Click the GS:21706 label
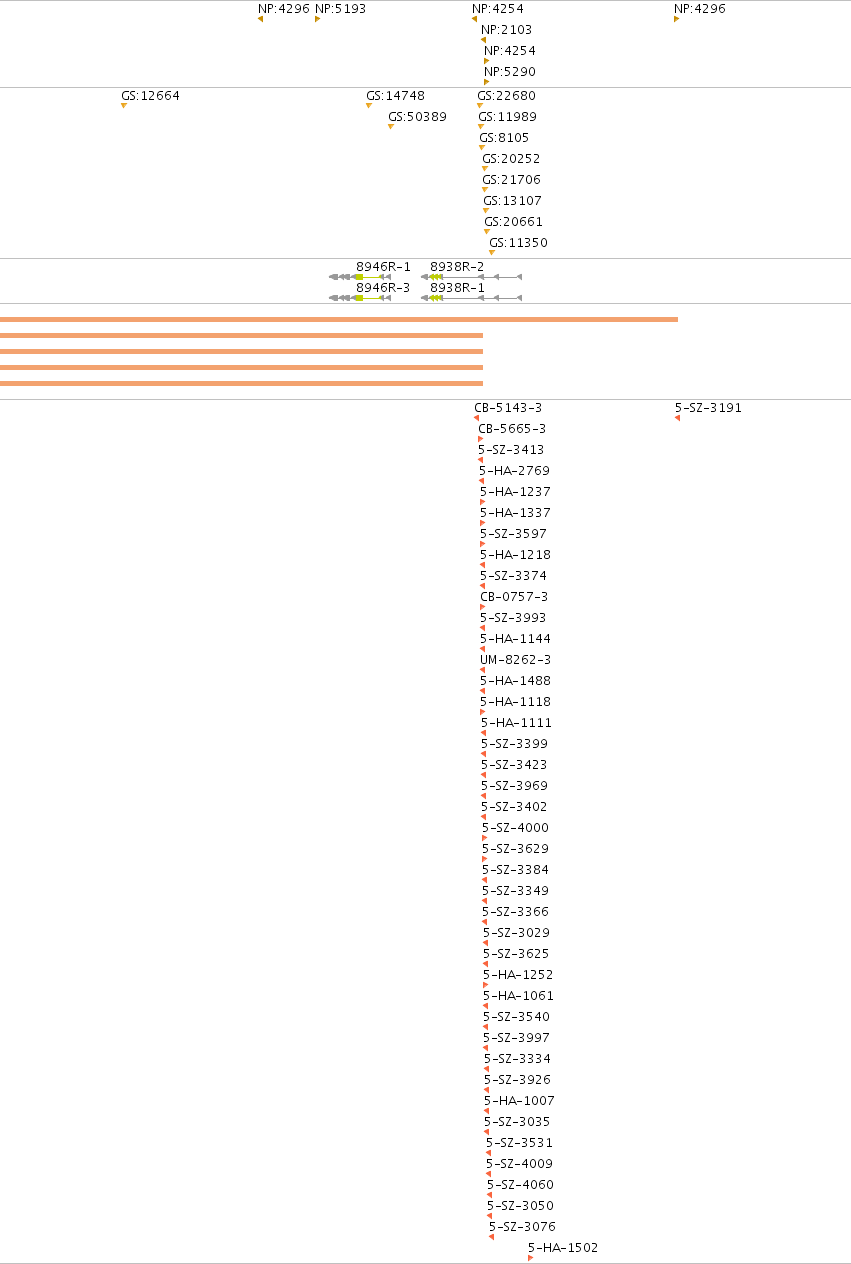This screenshot has height=1264, width=851. click(511, 181)
